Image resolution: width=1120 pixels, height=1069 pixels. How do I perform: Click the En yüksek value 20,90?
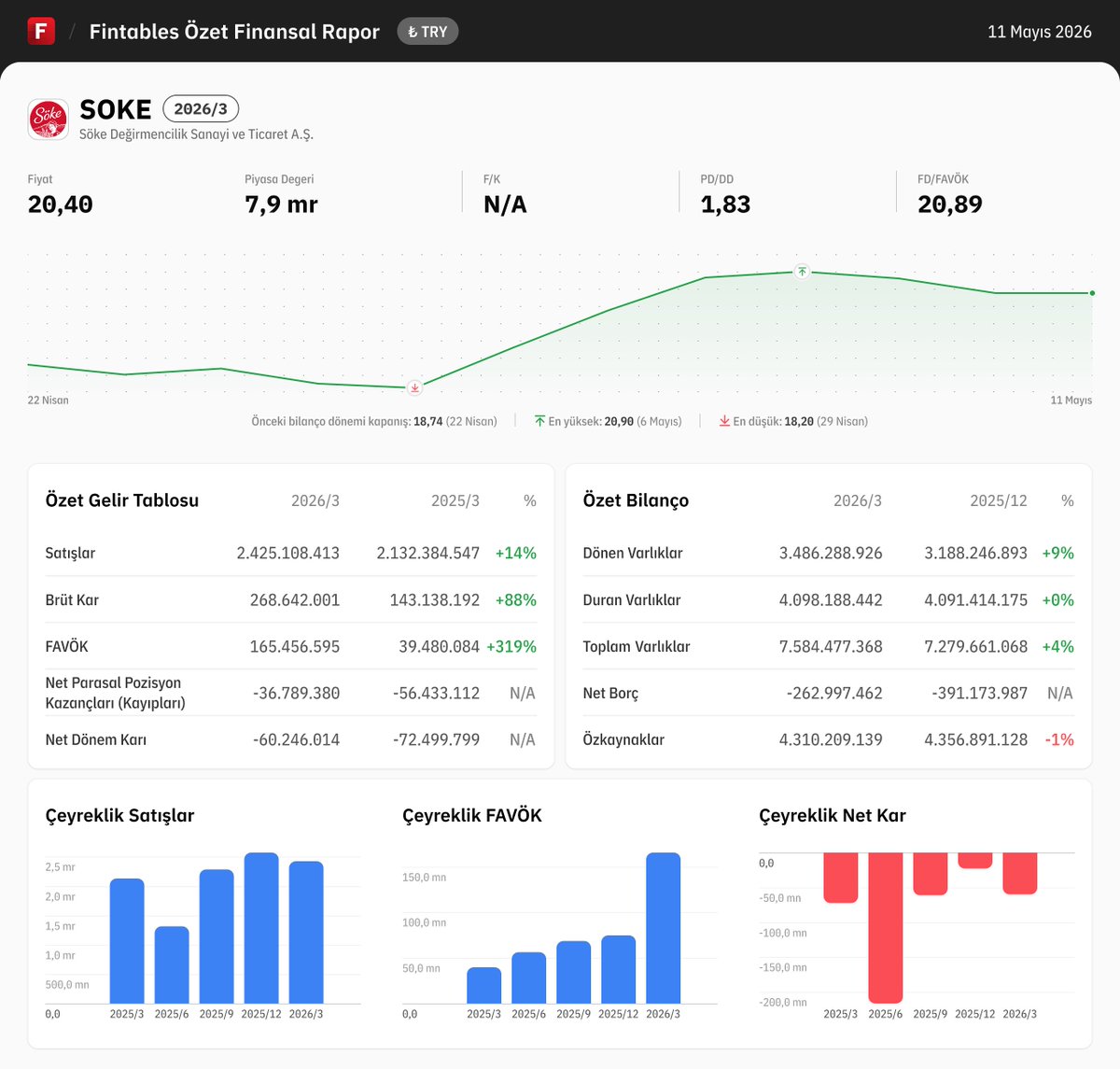click(620, 421)
